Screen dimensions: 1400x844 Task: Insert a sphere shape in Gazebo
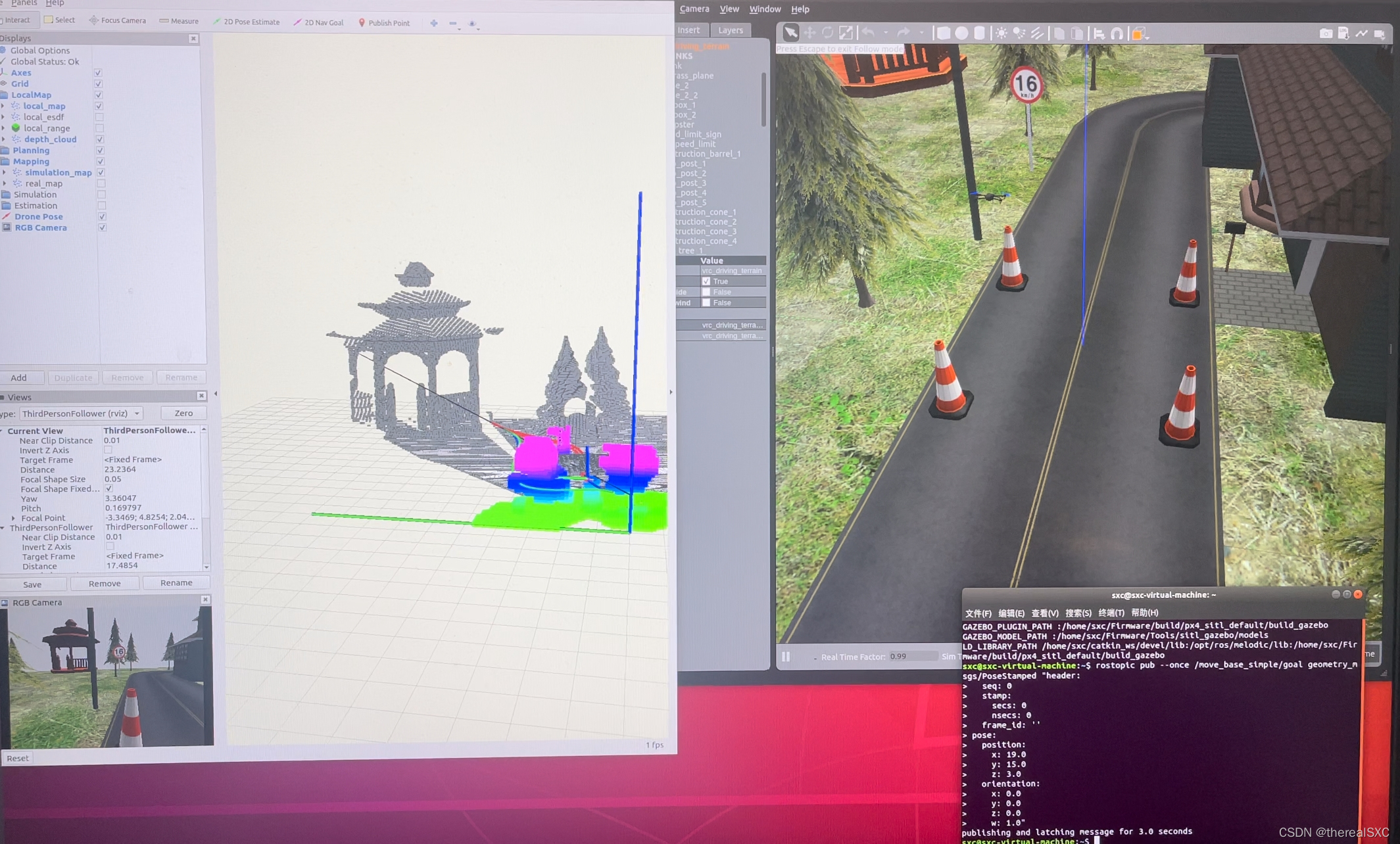click(961, 33)
